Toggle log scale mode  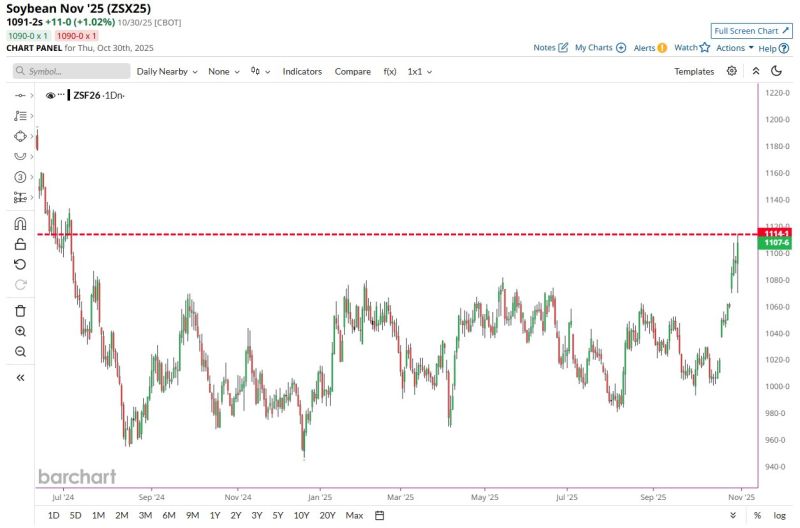[x=779, y=515]
